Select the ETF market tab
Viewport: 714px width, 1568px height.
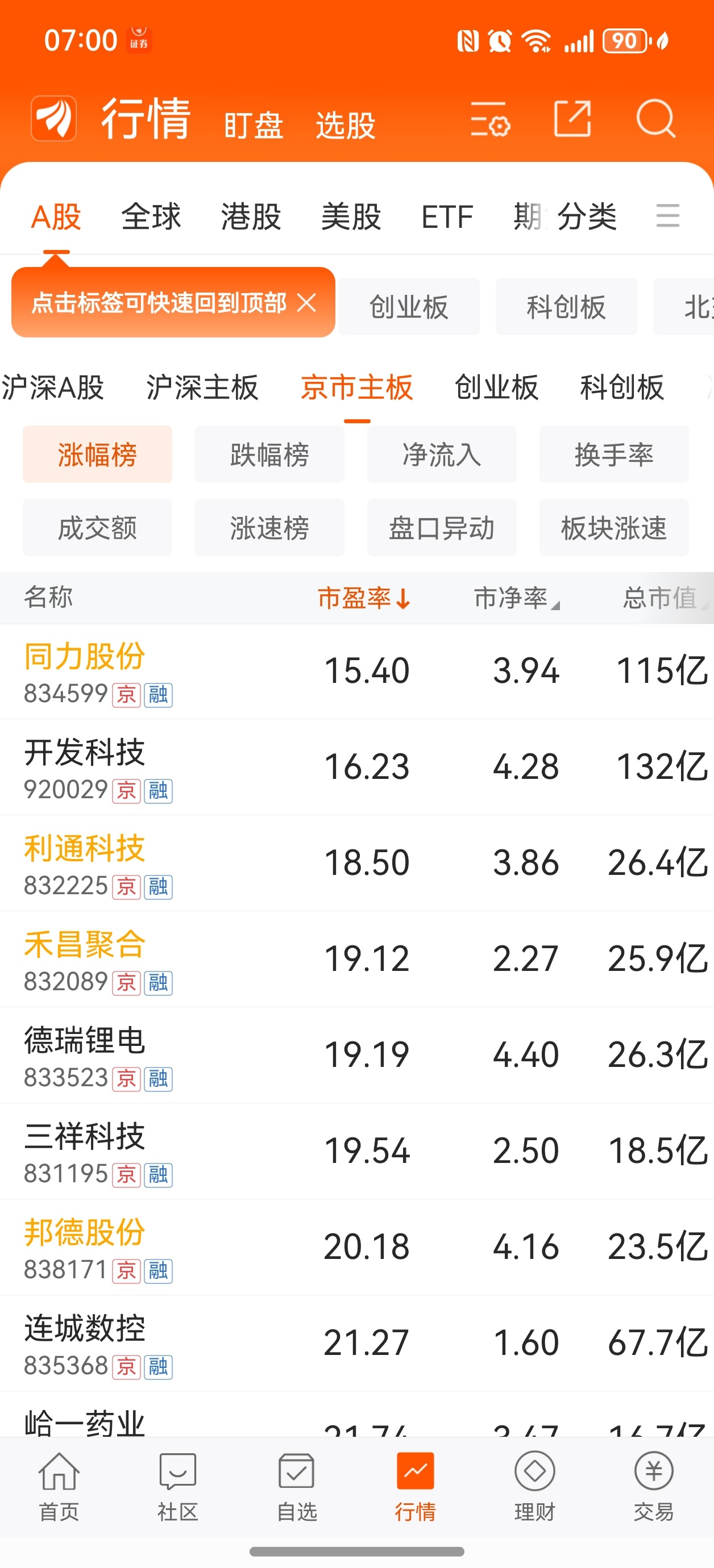point(447,216)
